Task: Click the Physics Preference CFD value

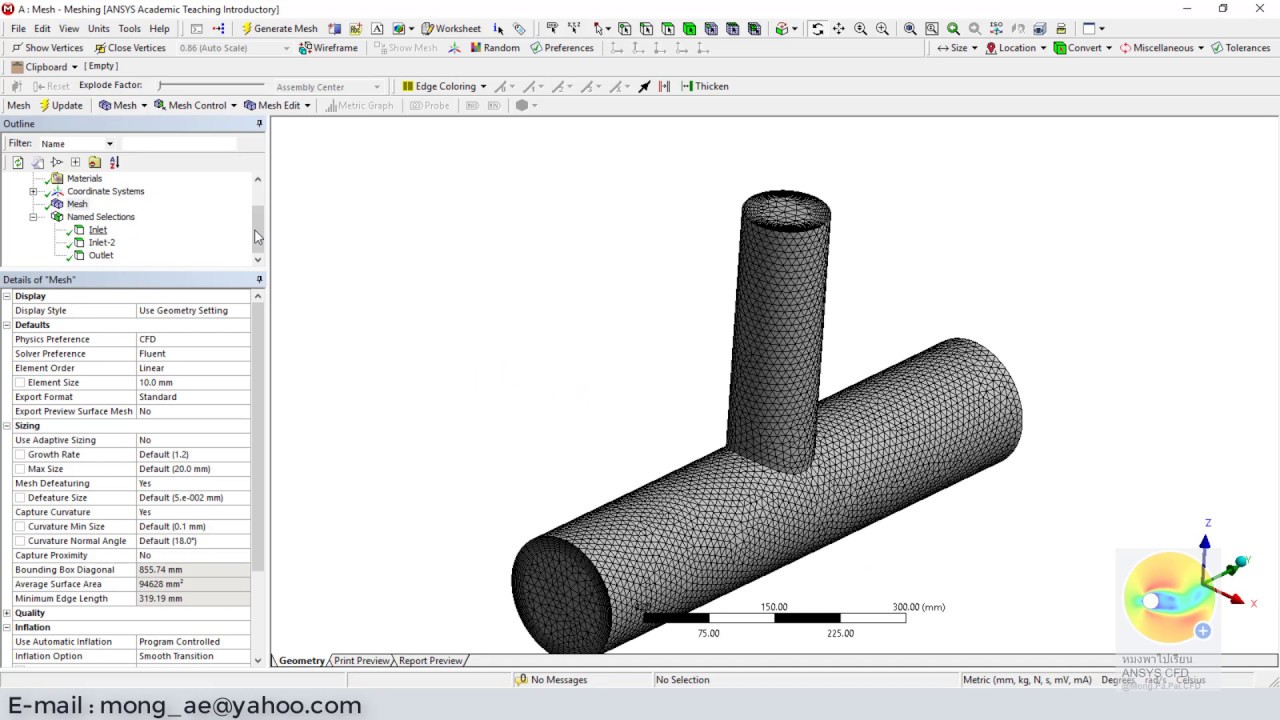Action: (x=193, y=340)
